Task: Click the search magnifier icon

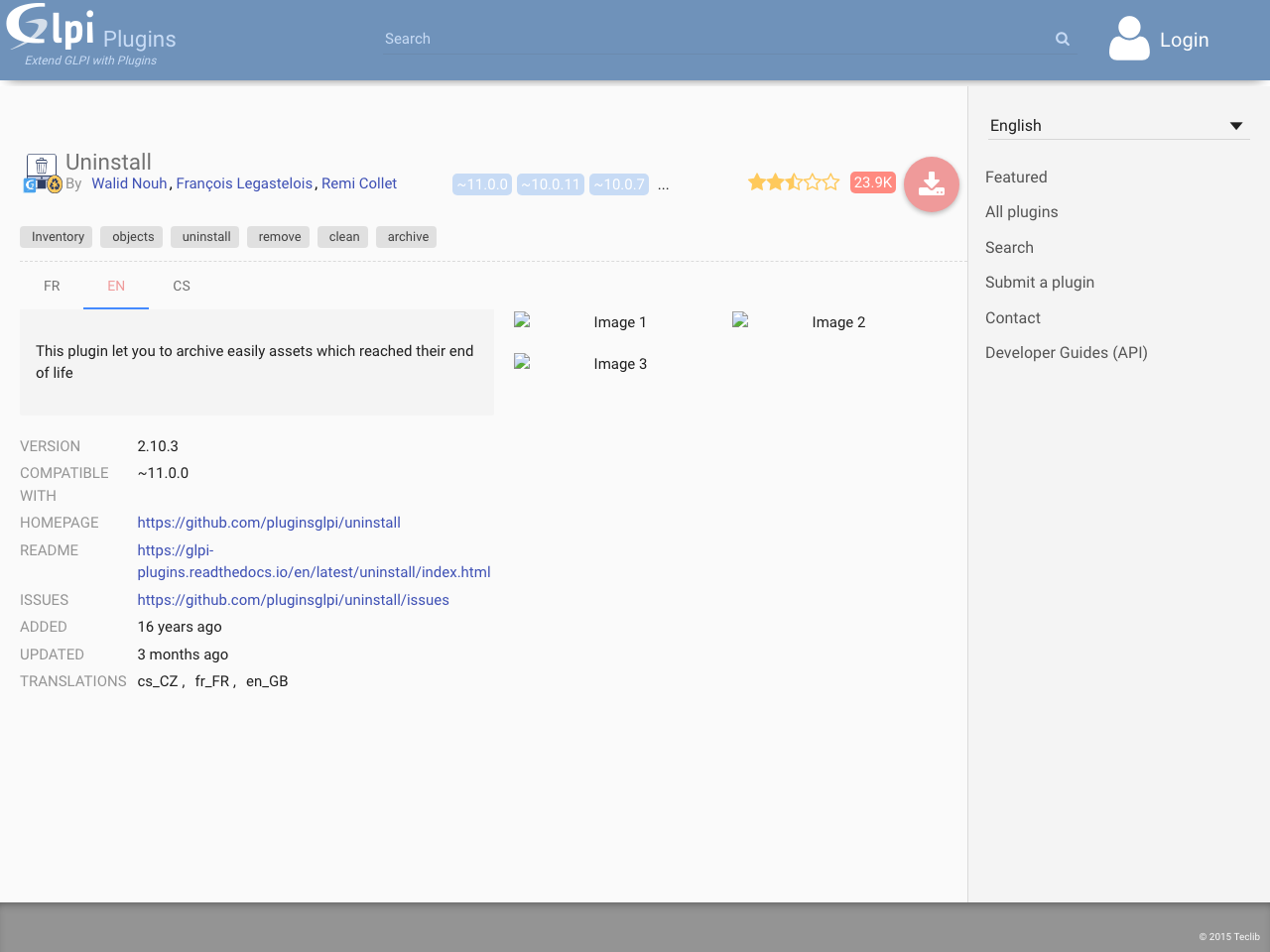Action: (x=1063, y=40)
